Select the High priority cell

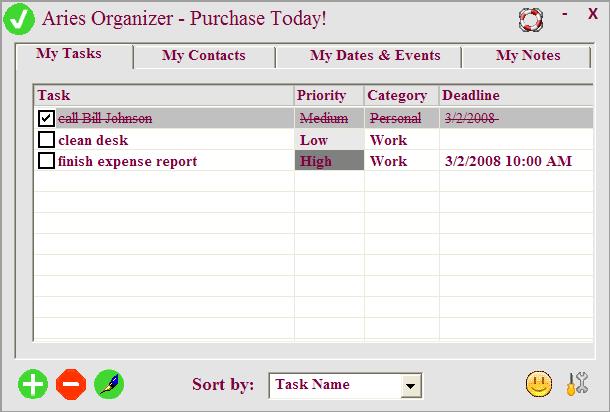(x=329, y=161)
